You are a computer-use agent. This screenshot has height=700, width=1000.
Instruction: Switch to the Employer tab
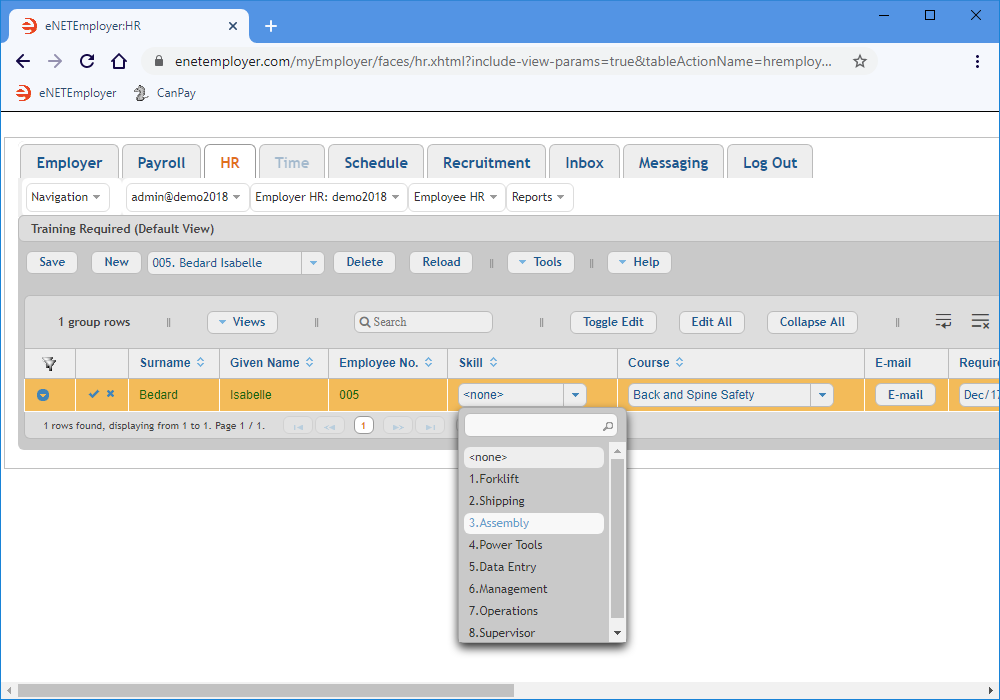(70, 162)
